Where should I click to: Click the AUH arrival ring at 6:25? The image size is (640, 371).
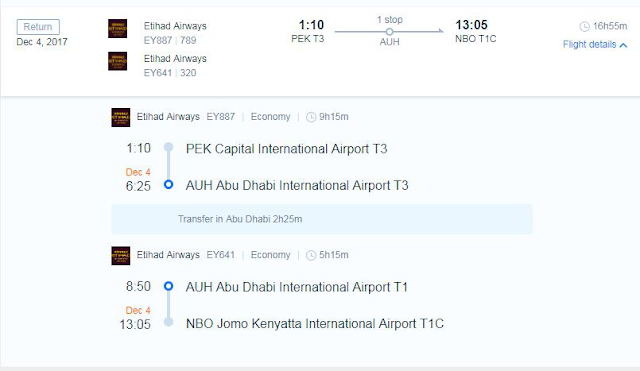pos(169,184)
